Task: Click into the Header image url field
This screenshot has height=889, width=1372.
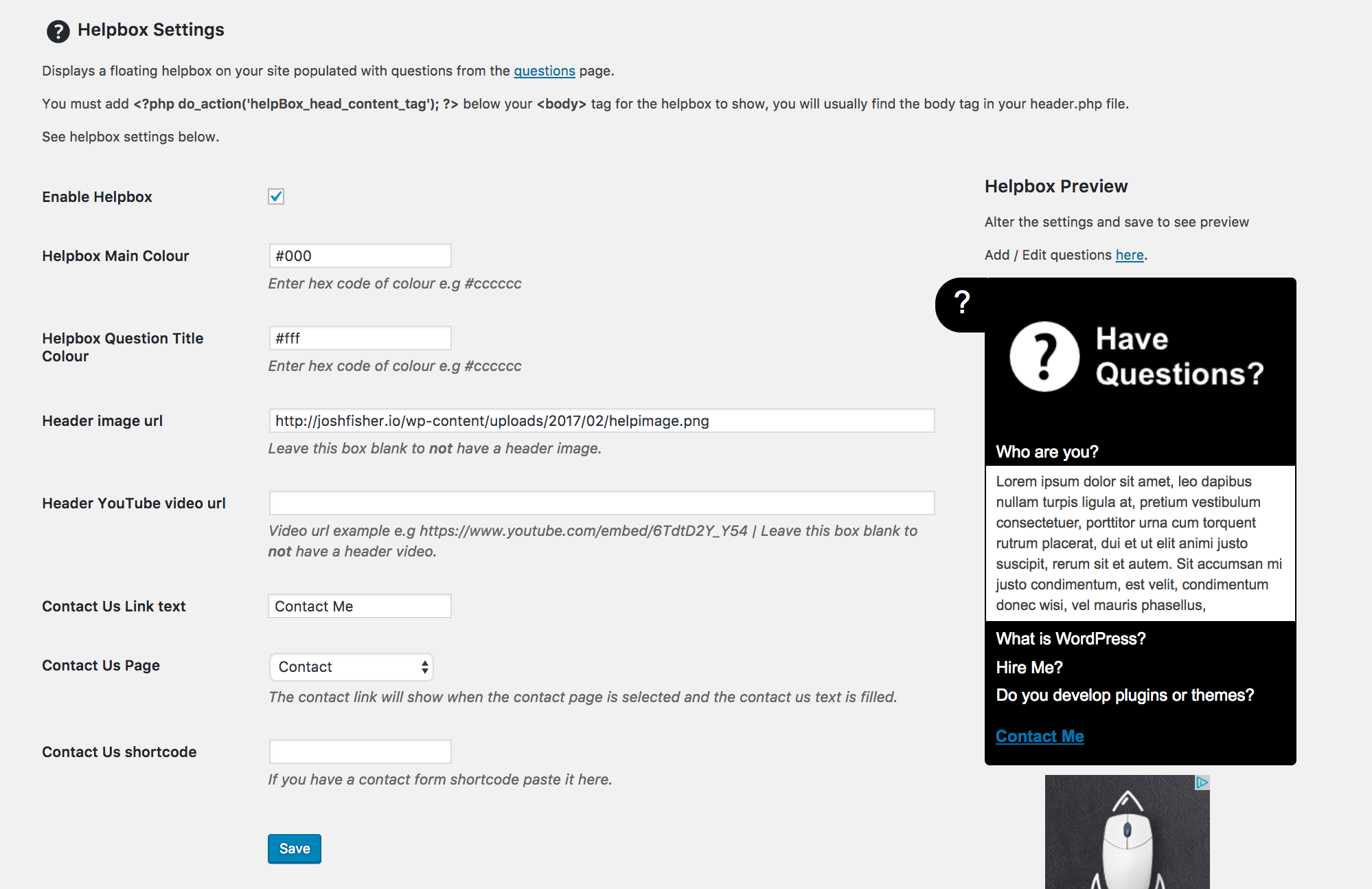Action: (x=602, y=420)
